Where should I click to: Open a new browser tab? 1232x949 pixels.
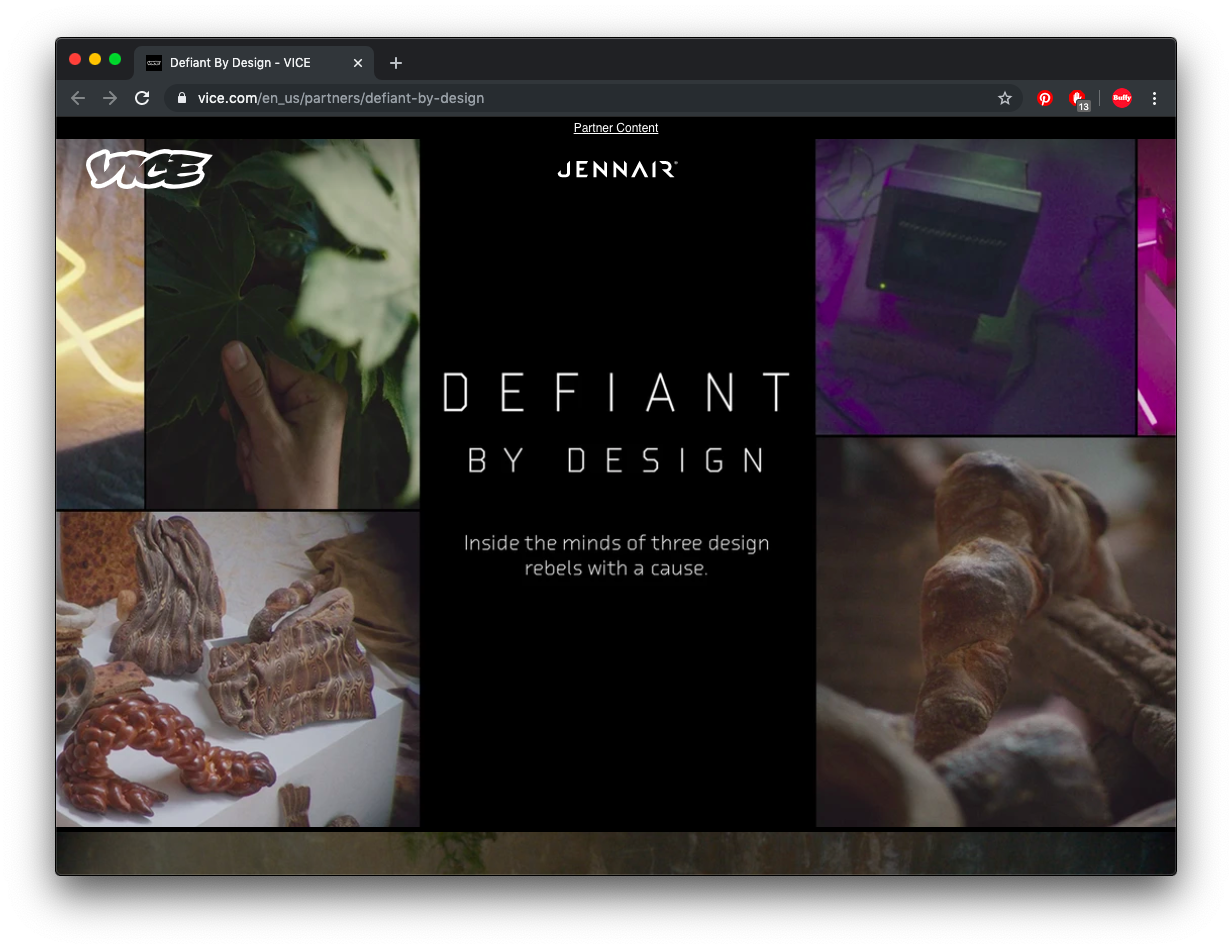pos(396,63)
